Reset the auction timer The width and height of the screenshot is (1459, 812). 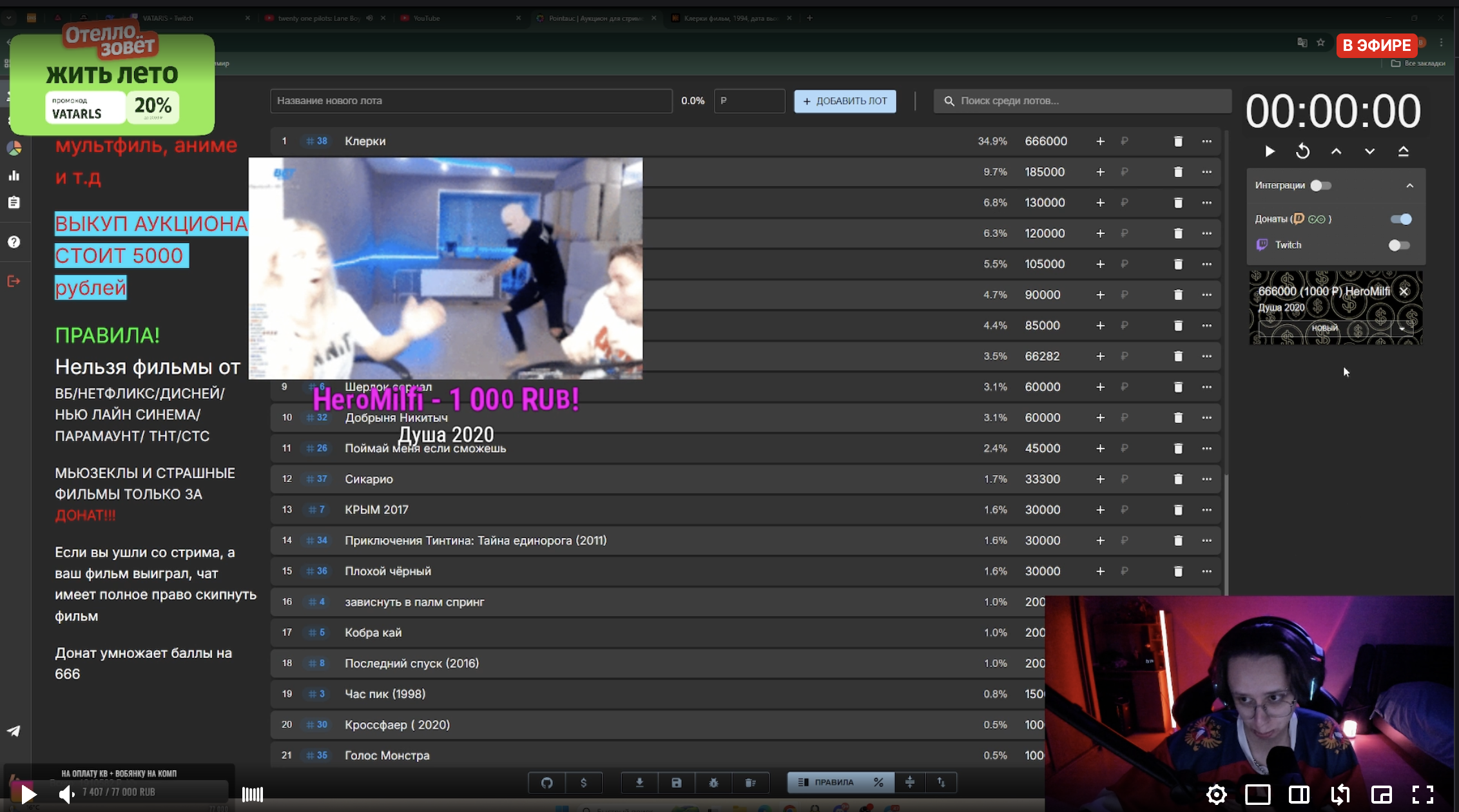pyautogui.click(x=1302, y=151)
